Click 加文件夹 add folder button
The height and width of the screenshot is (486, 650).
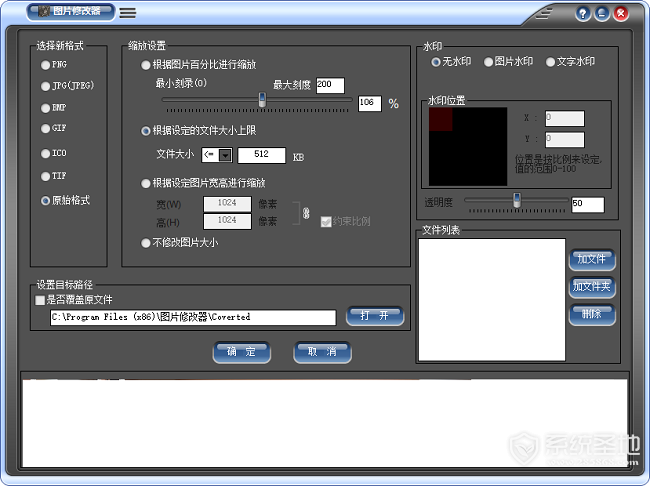(592, 287)
